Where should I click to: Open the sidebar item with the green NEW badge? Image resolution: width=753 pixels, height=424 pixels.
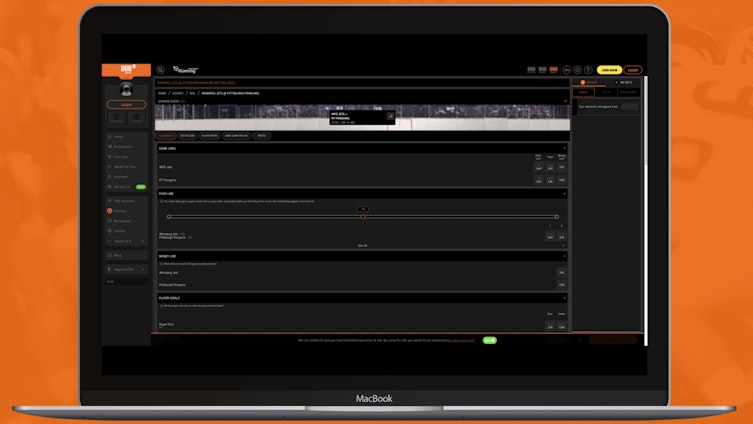[x=126, y=187]
